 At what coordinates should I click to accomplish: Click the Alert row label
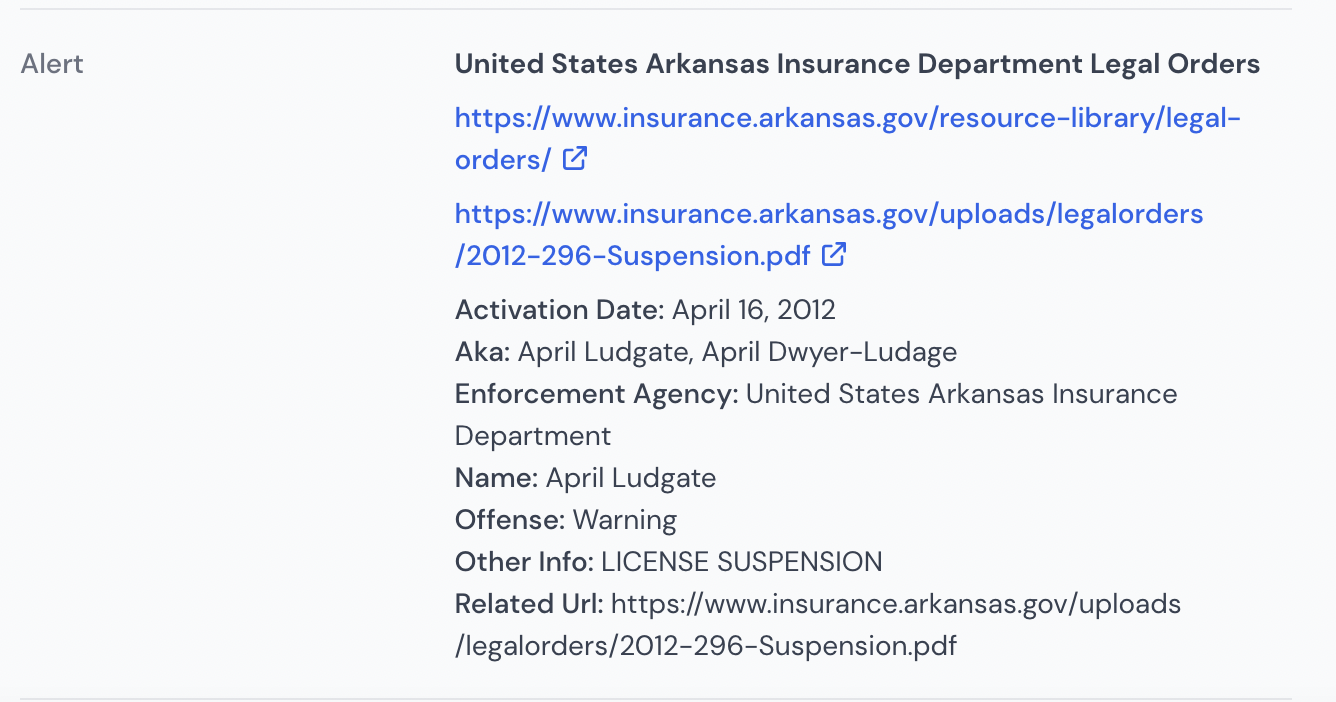52,64
